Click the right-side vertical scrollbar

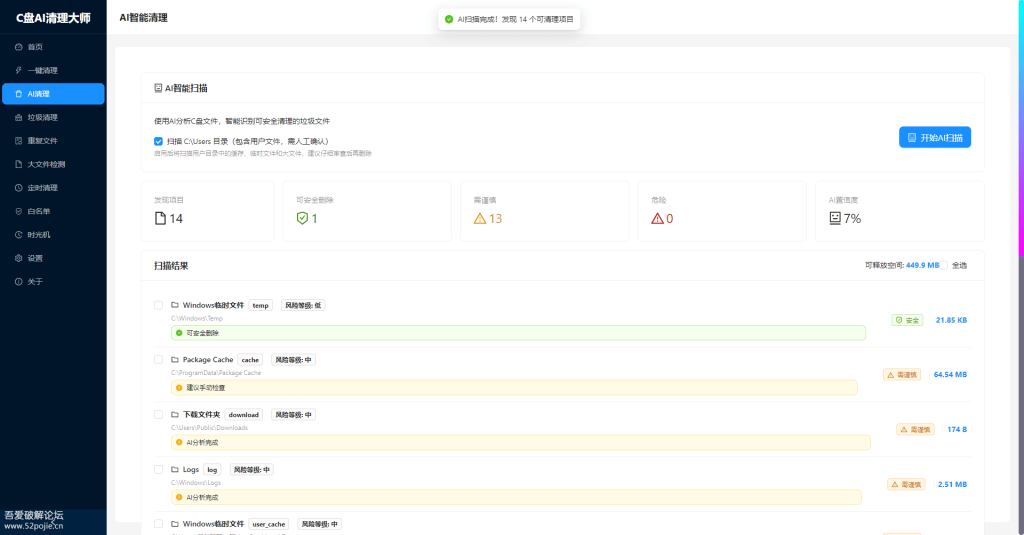(x=1020, y=150)
